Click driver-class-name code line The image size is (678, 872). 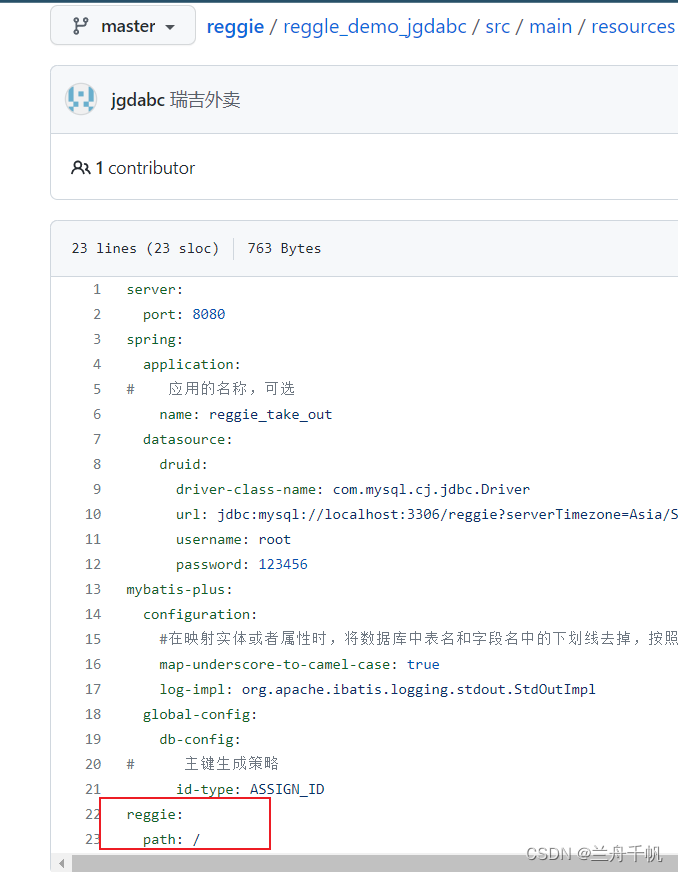pyautogui.click(x=353, y=489)
